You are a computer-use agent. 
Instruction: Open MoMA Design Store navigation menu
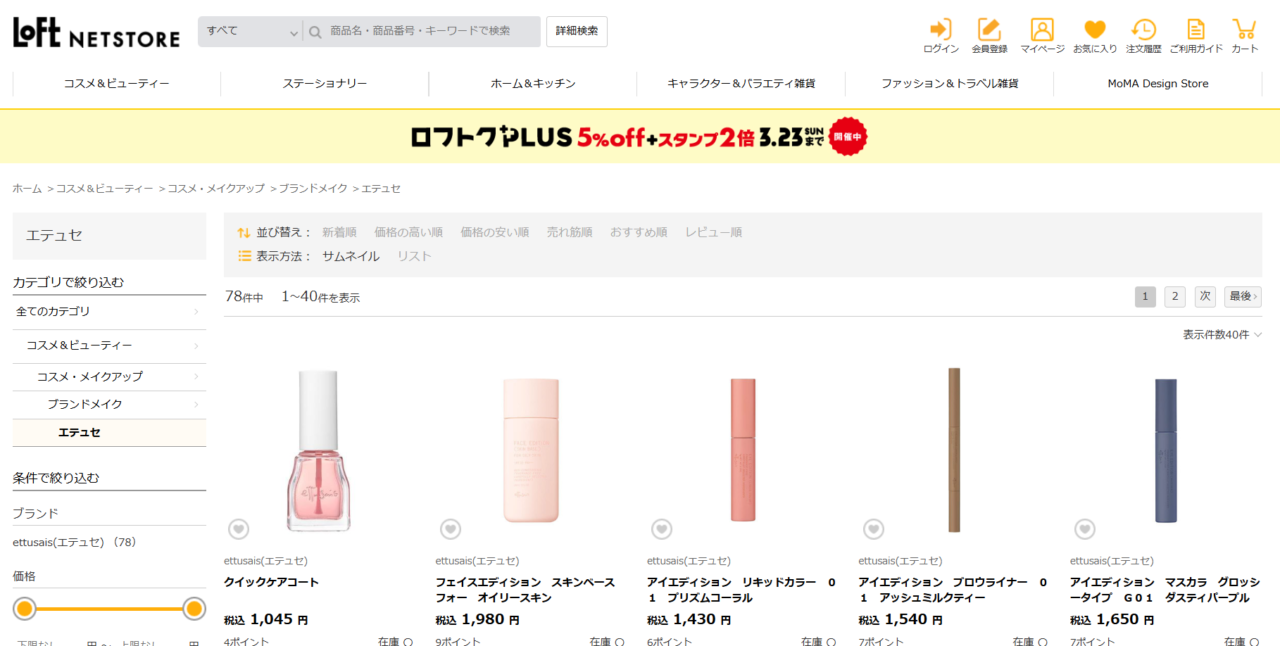tap(1158, 84)
